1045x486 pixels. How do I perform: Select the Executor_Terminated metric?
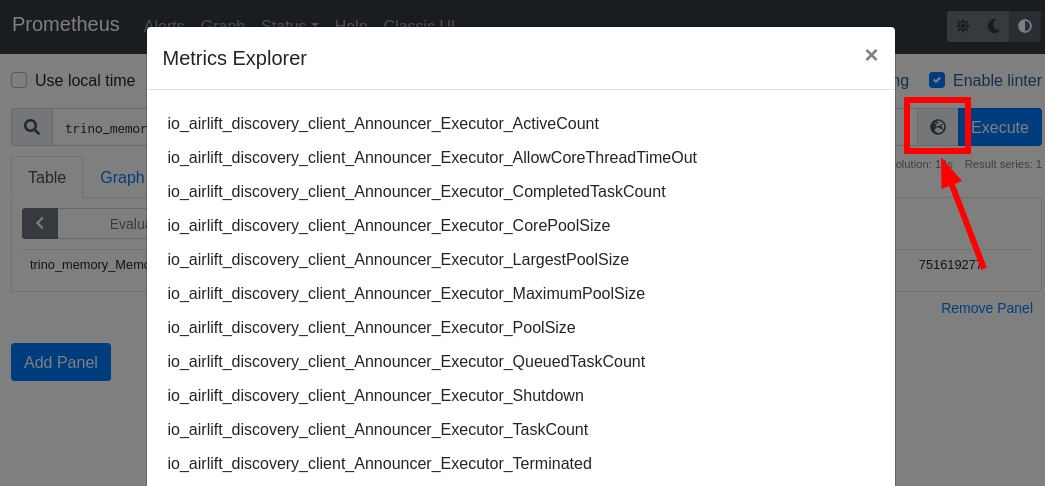point(379,464)
